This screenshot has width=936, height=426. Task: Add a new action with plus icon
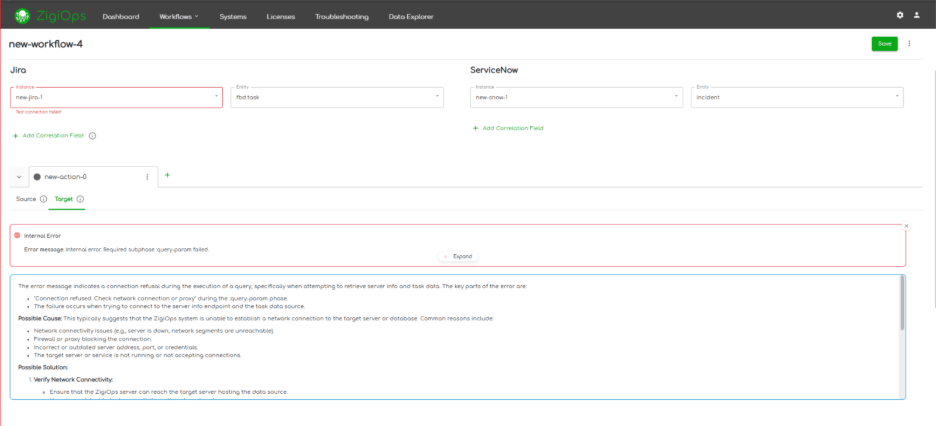(167, 175)
